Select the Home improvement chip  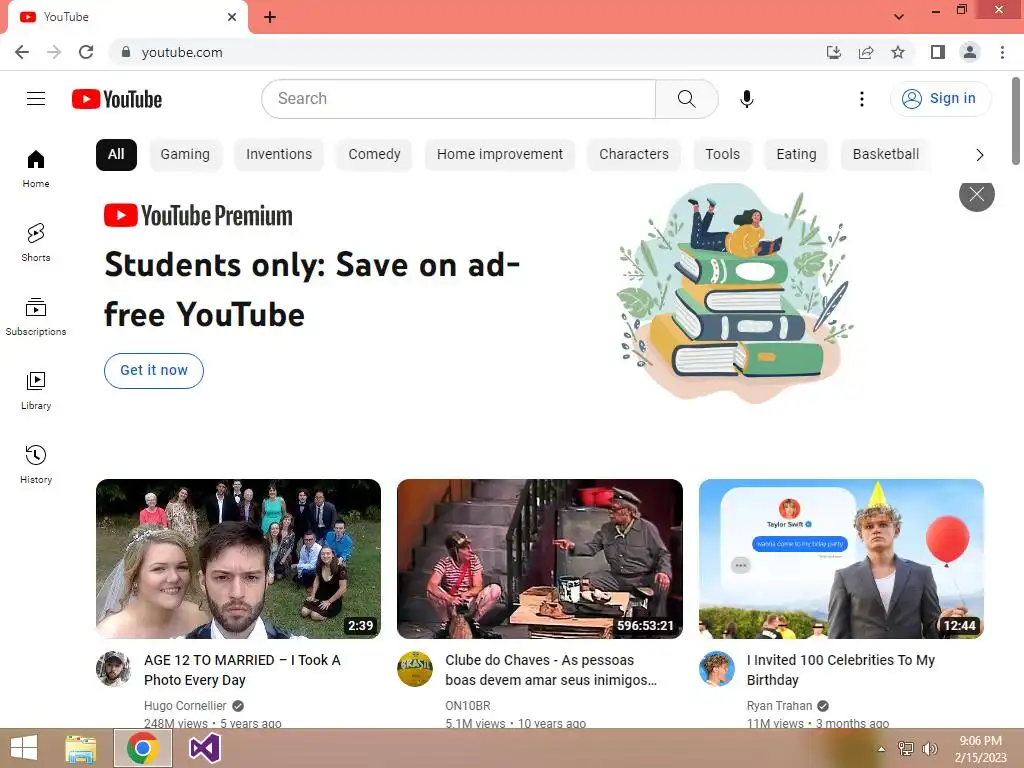coord(500,155)
